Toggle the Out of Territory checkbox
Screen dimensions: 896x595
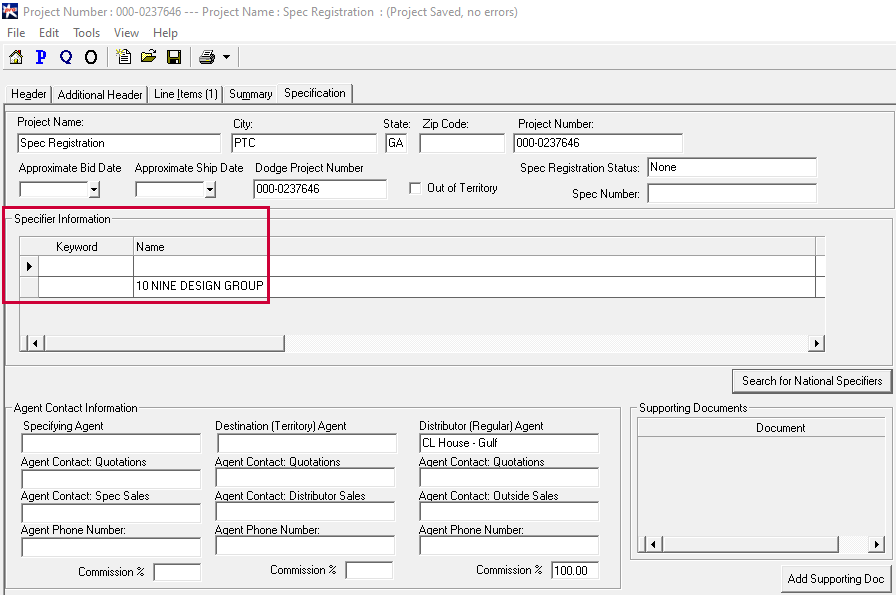pyautogui.click(x=416, y=188)
